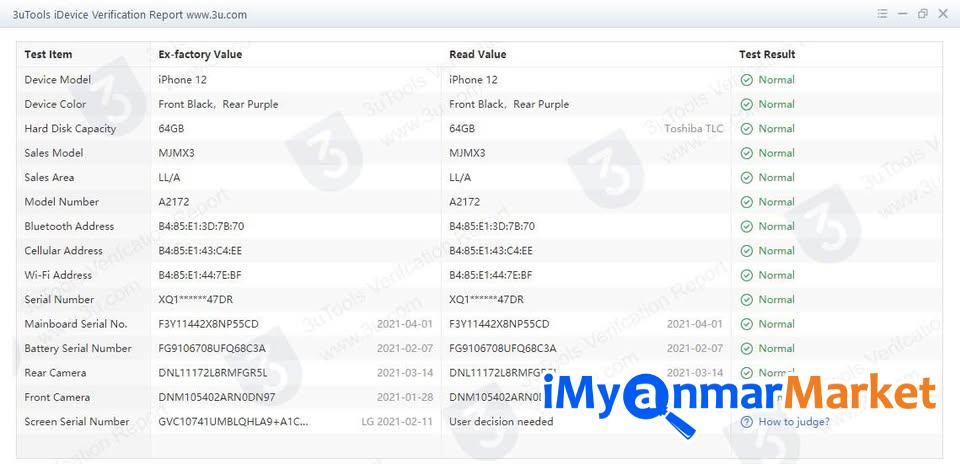This screenshot has width=960, height=464.
Task: Select the Battery Serial Number label
Action: point(78,349)
